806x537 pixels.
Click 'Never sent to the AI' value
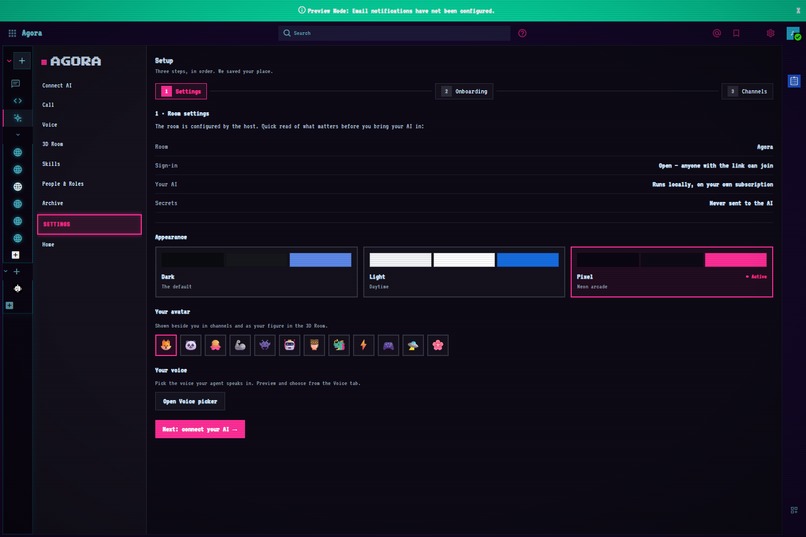click(741, 203)
